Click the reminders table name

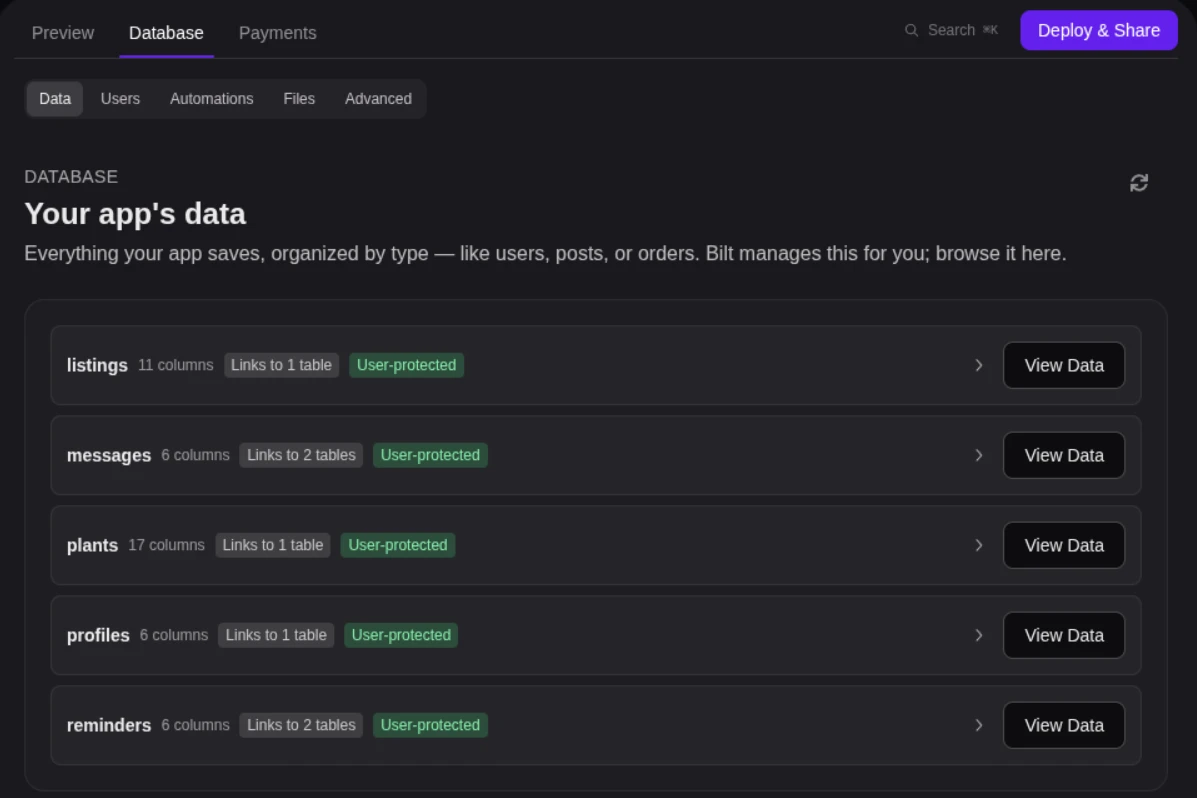coord(108,725)
